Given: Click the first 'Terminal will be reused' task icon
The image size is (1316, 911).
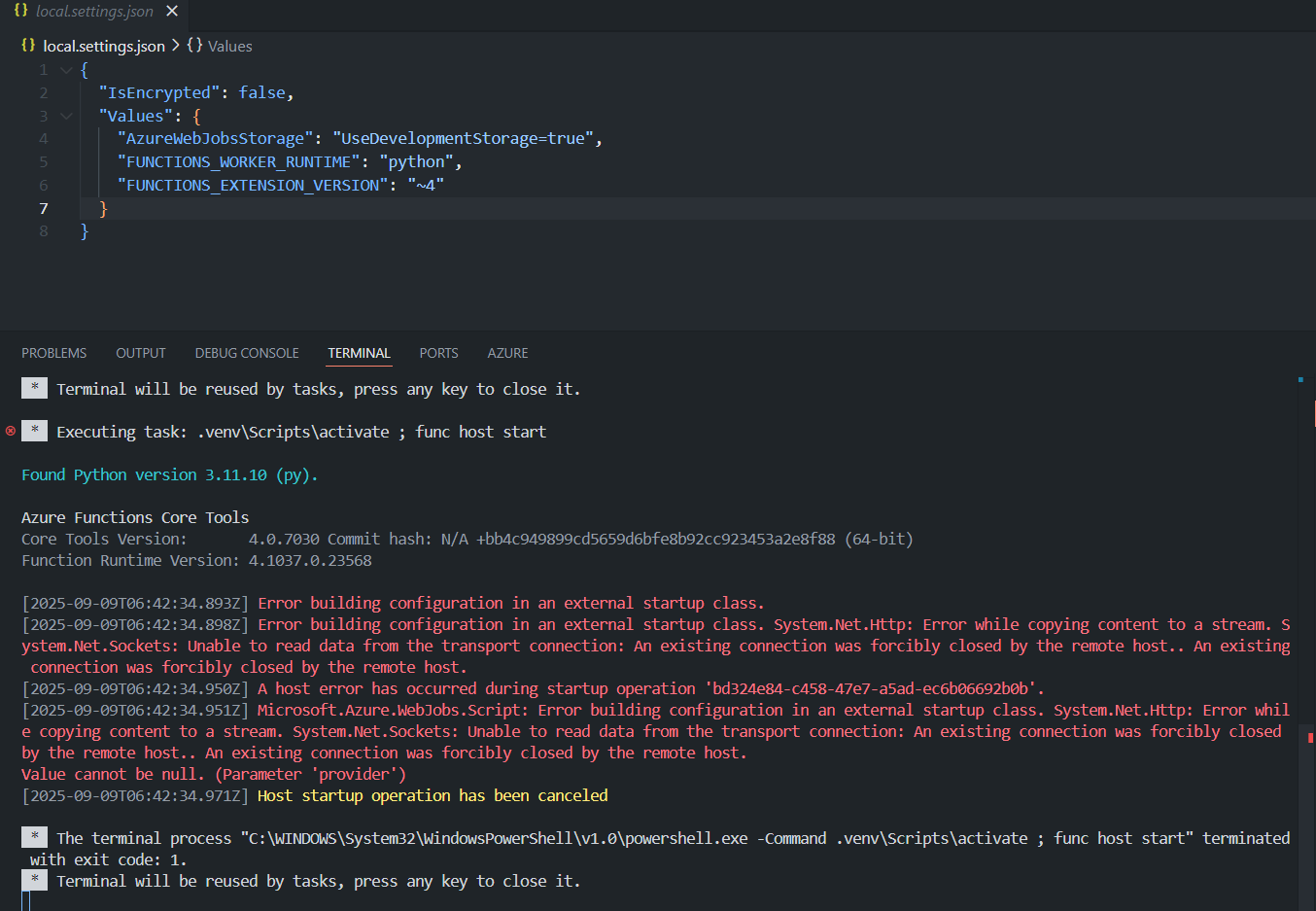Looking at the screenshot, I should (x=34, y=388).
